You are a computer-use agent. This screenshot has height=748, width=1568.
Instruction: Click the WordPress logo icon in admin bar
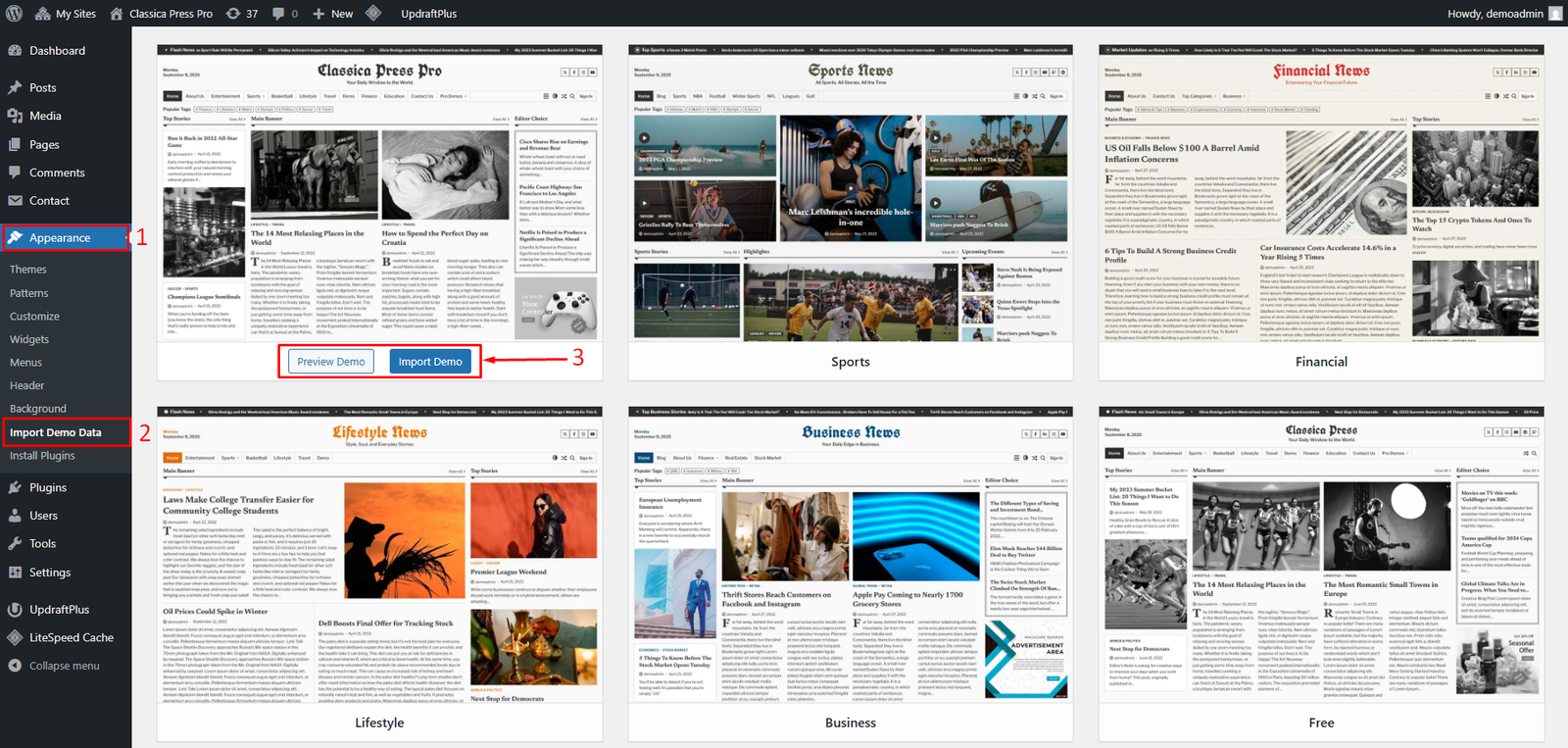pos(15,14)
